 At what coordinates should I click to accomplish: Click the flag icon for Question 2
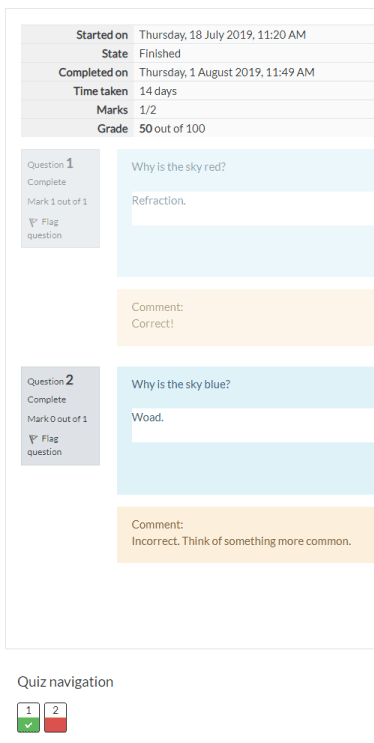click(x=33, y=439)
